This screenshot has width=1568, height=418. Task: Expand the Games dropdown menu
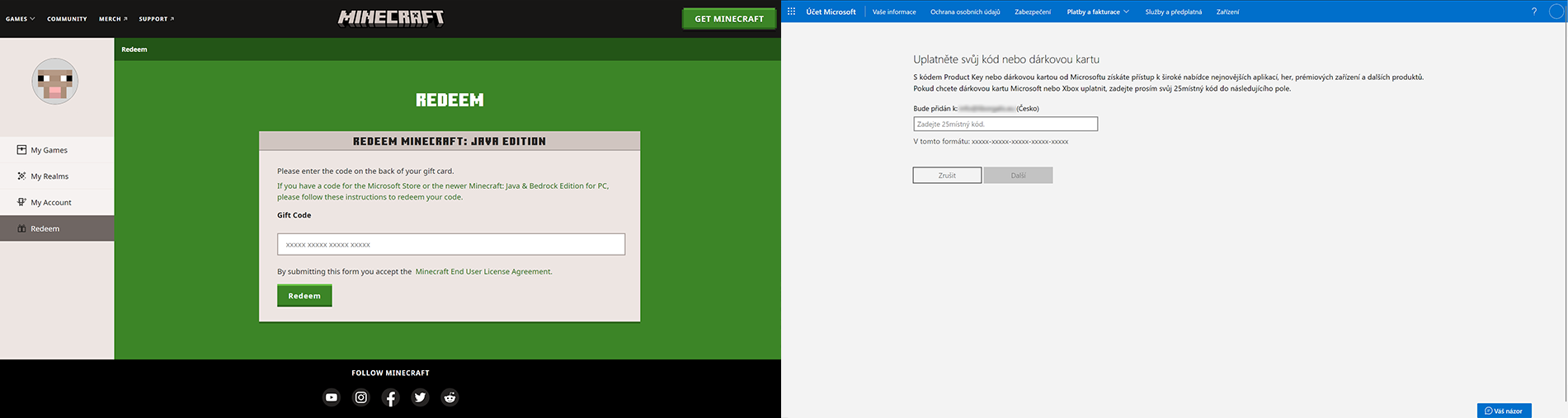(21, 19)
